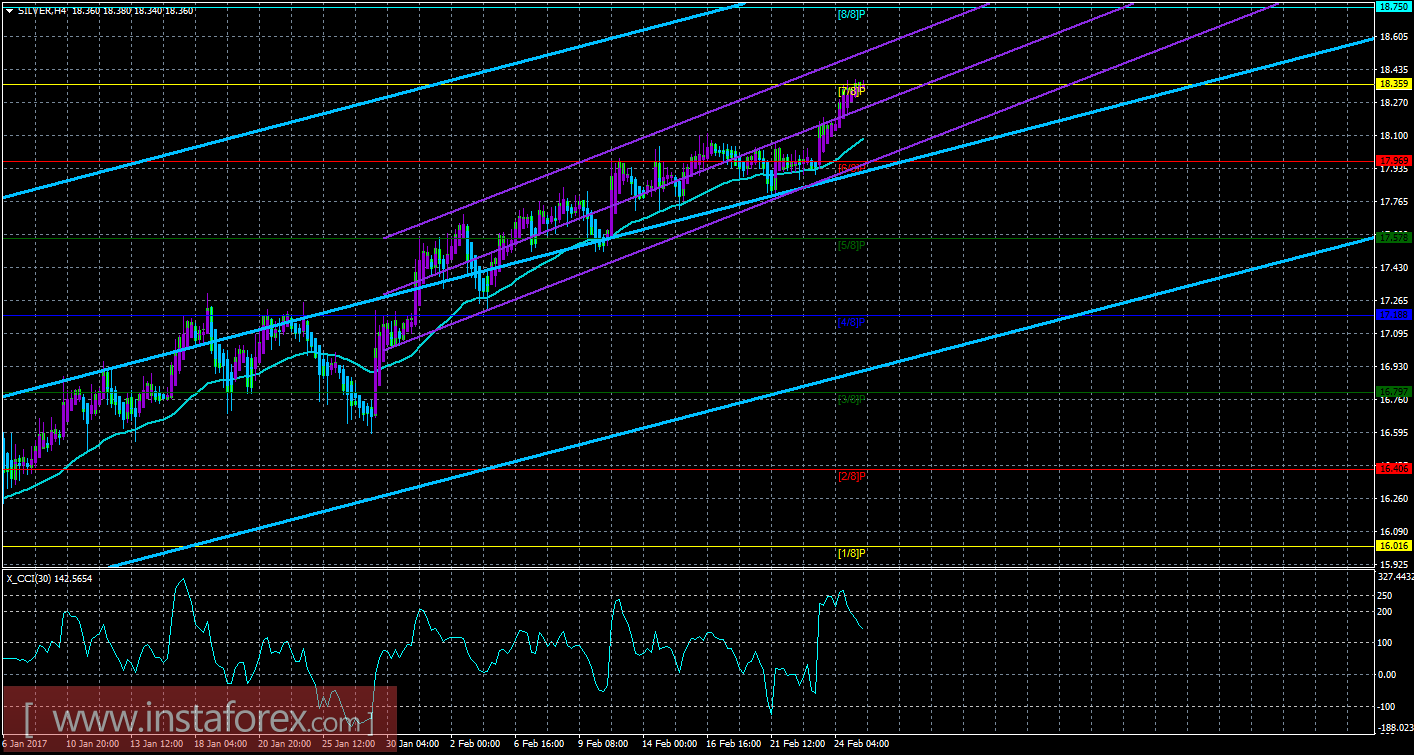Image resolution: width=1414 pixels, height=755 pixels.
Task: Click the 16.930 price axis value
Action: (1393, 367)
